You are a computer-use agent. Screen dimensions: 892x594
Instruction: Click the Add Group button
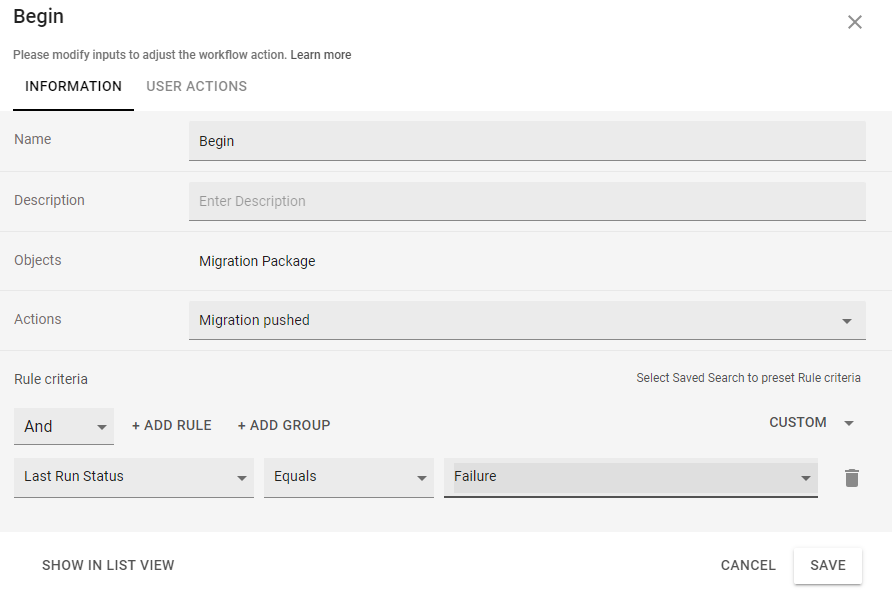pos(284,425)
